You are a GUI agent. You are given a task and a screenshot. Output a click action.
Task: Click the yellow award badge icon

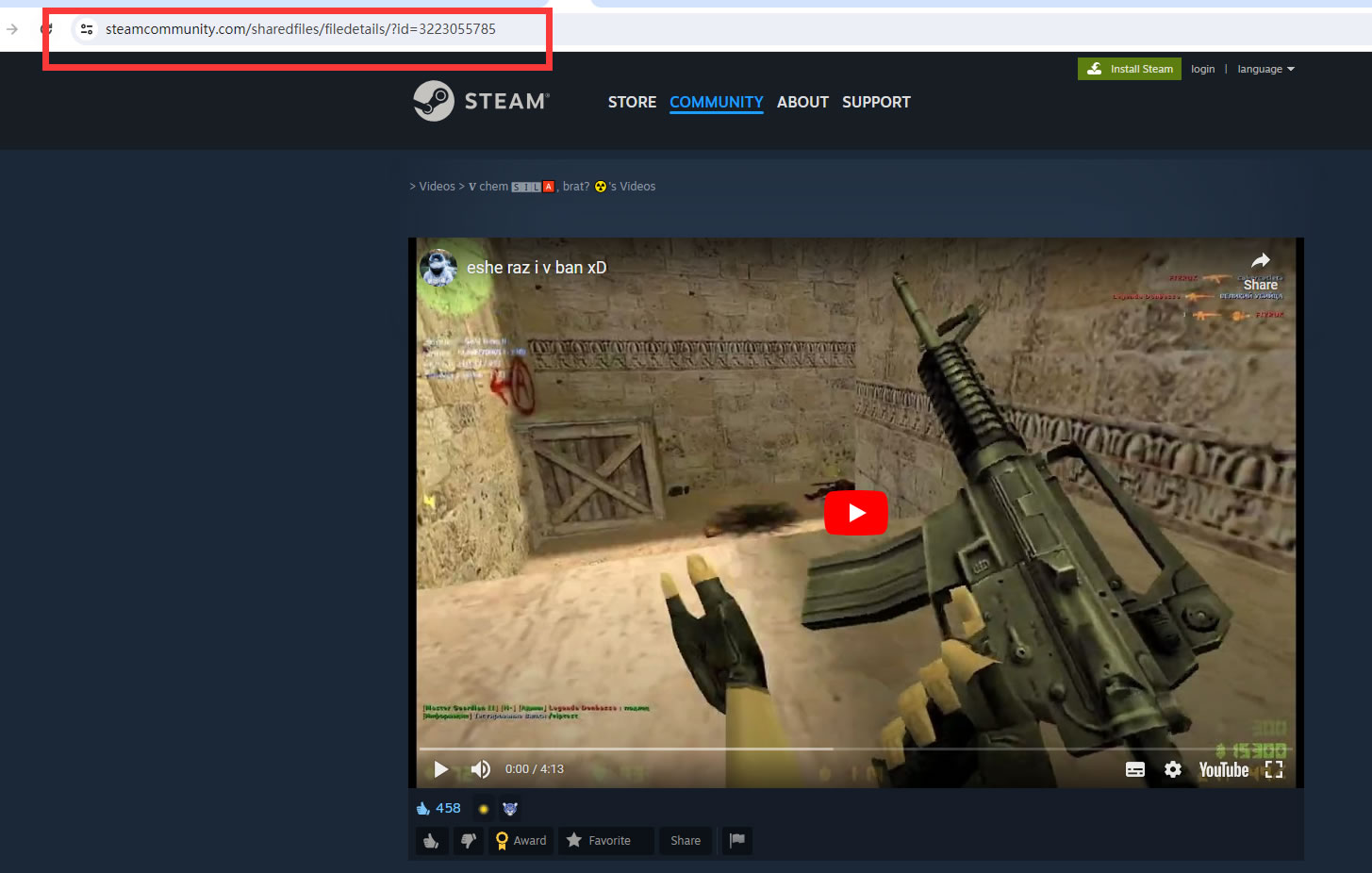click(x=484, y=809)
